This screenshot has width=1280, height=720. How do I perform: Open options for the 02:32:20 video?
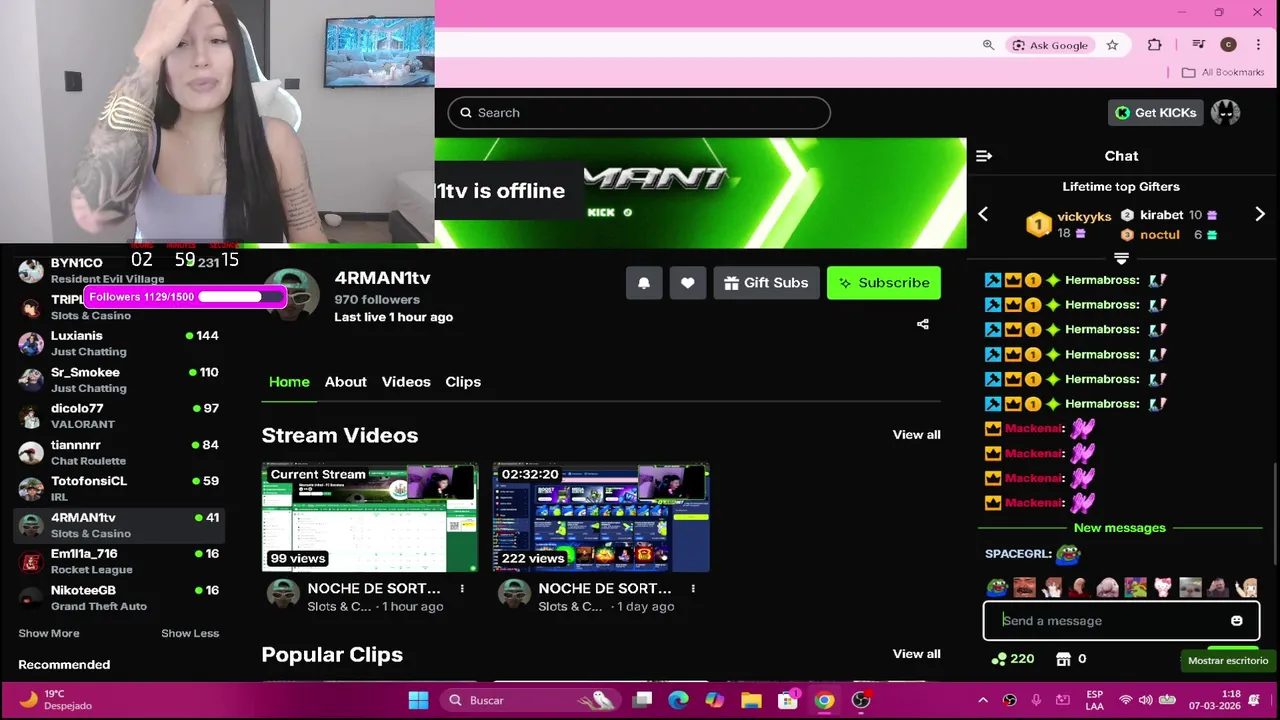(693, 589)
